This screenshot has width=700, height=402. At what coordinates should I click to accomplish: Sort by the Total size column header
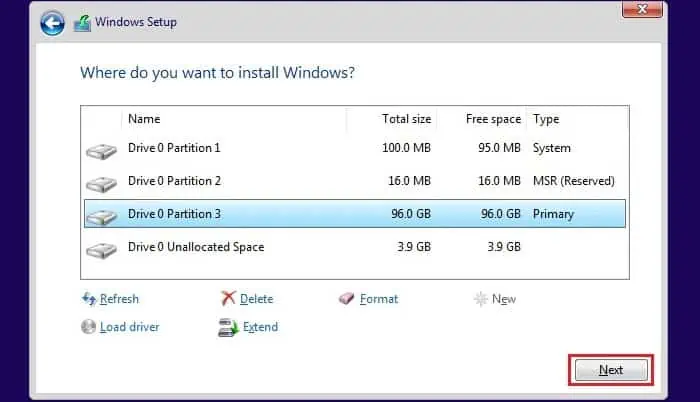tap(406, 119)
